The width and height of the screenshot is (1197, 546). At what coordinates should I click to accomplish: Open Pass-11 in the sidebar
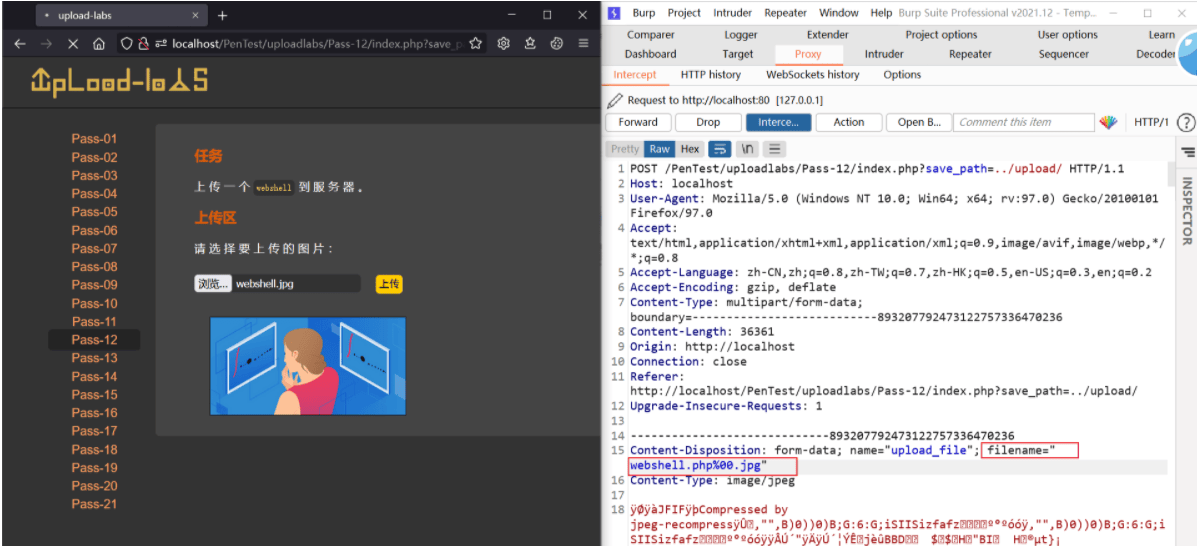click(x=95, y=321)
